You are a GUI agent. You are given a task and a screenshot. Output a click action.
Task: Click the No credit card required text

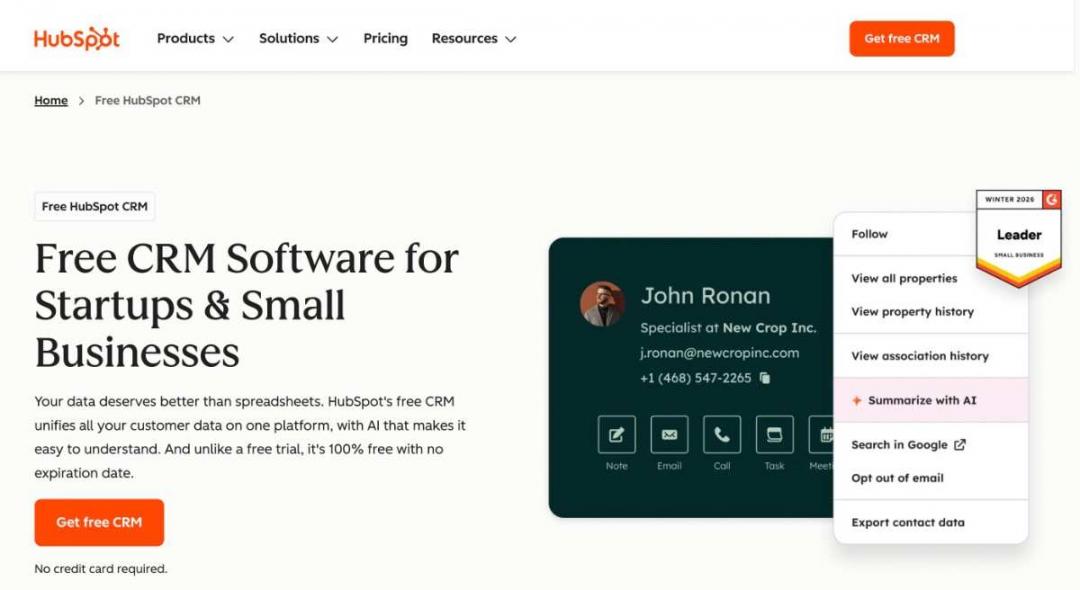click(101, 569)
